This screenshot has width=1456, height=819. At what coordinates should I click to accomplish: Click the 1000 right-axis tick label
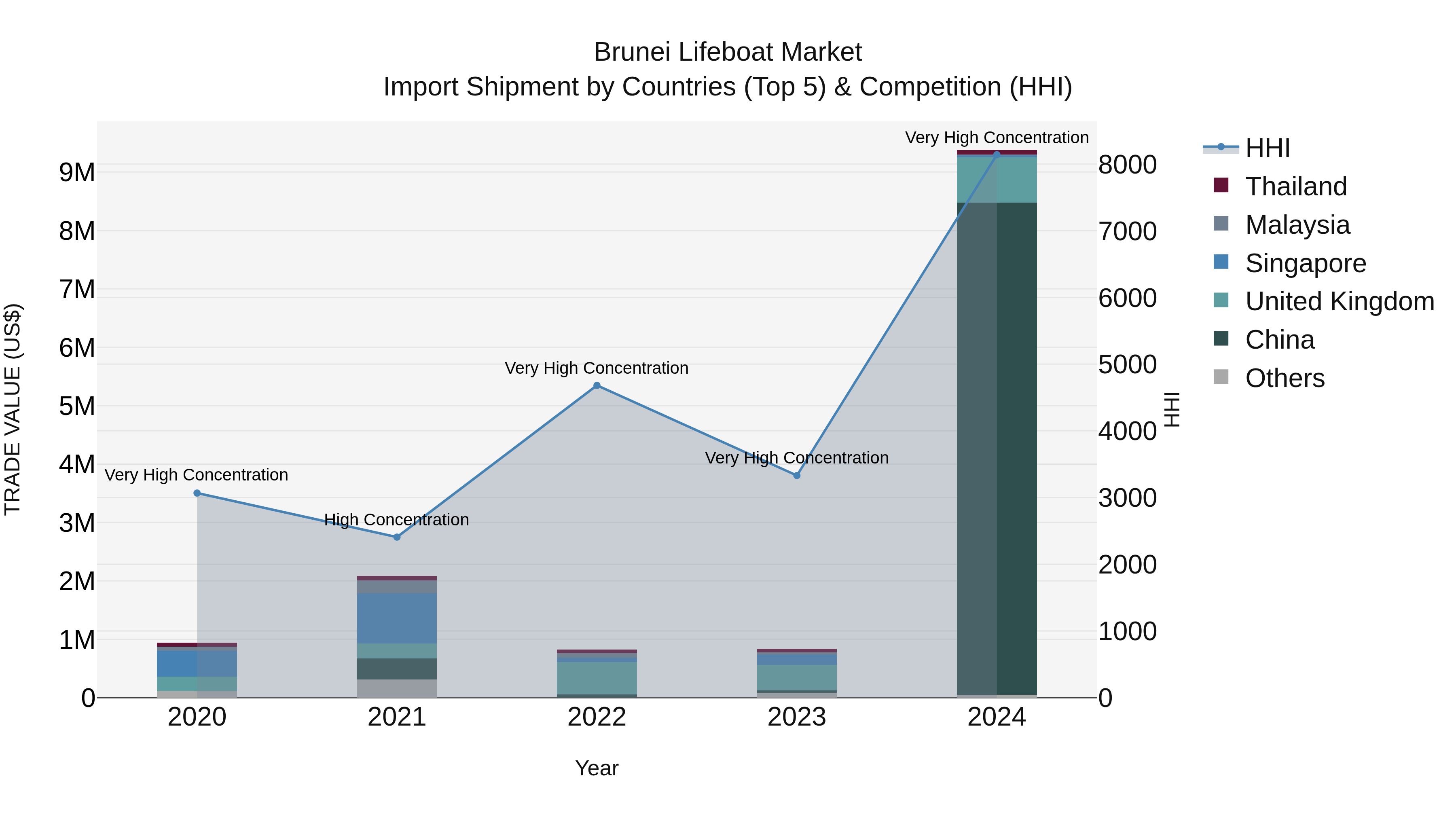point(1128,631)
